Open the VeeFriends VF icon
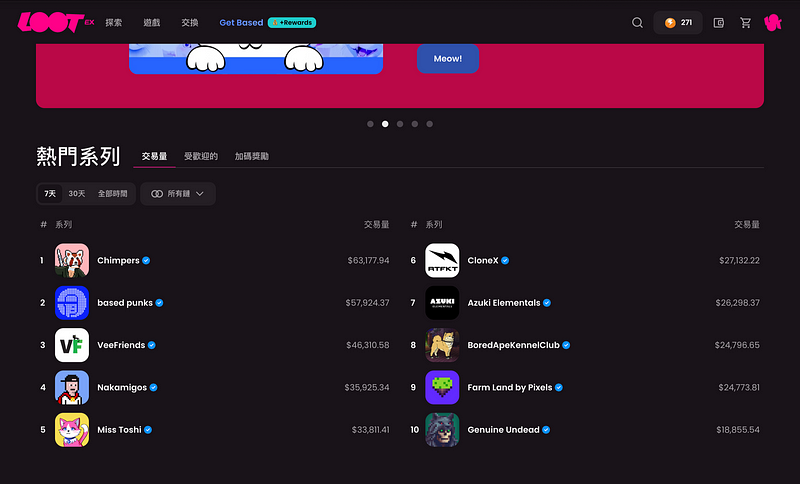Viewport: 800px width, 484px height. 72,345
